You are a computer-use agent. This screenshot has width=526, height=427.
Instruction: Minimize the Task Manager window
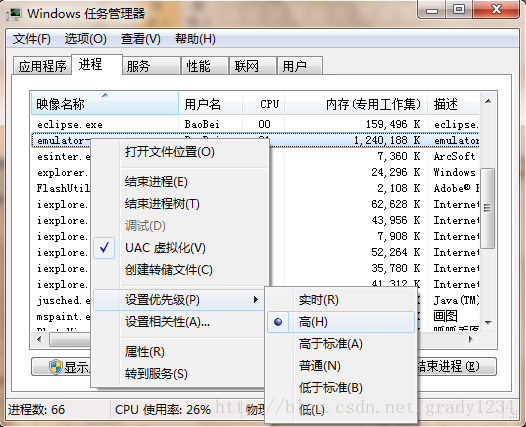pyautogui.click(x=432, y=10)
